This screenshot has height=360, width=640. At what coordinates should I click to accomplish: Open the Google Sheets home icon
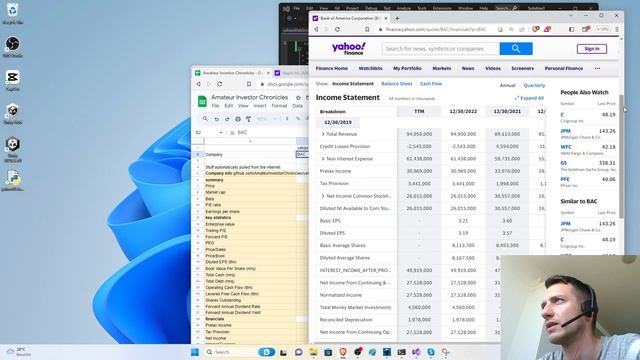click(x=202, y=101)
